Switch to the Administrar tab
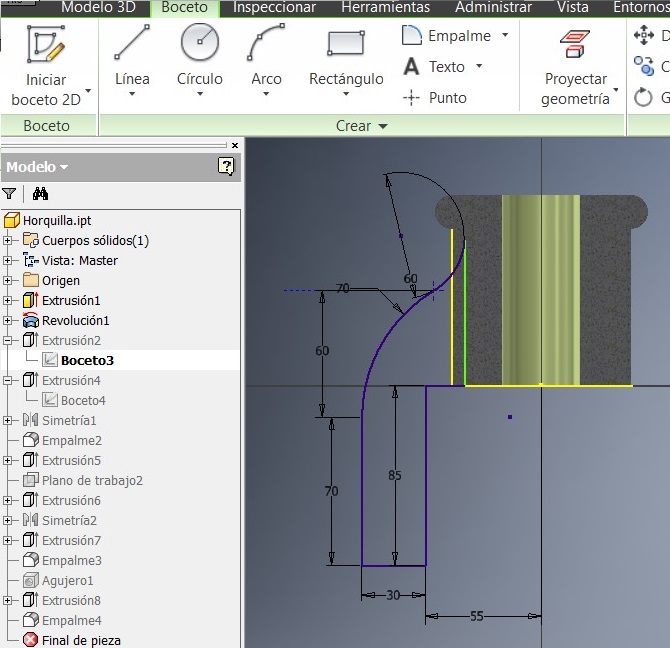This screenshot has height=648, width=670. [x=494, y=7]
